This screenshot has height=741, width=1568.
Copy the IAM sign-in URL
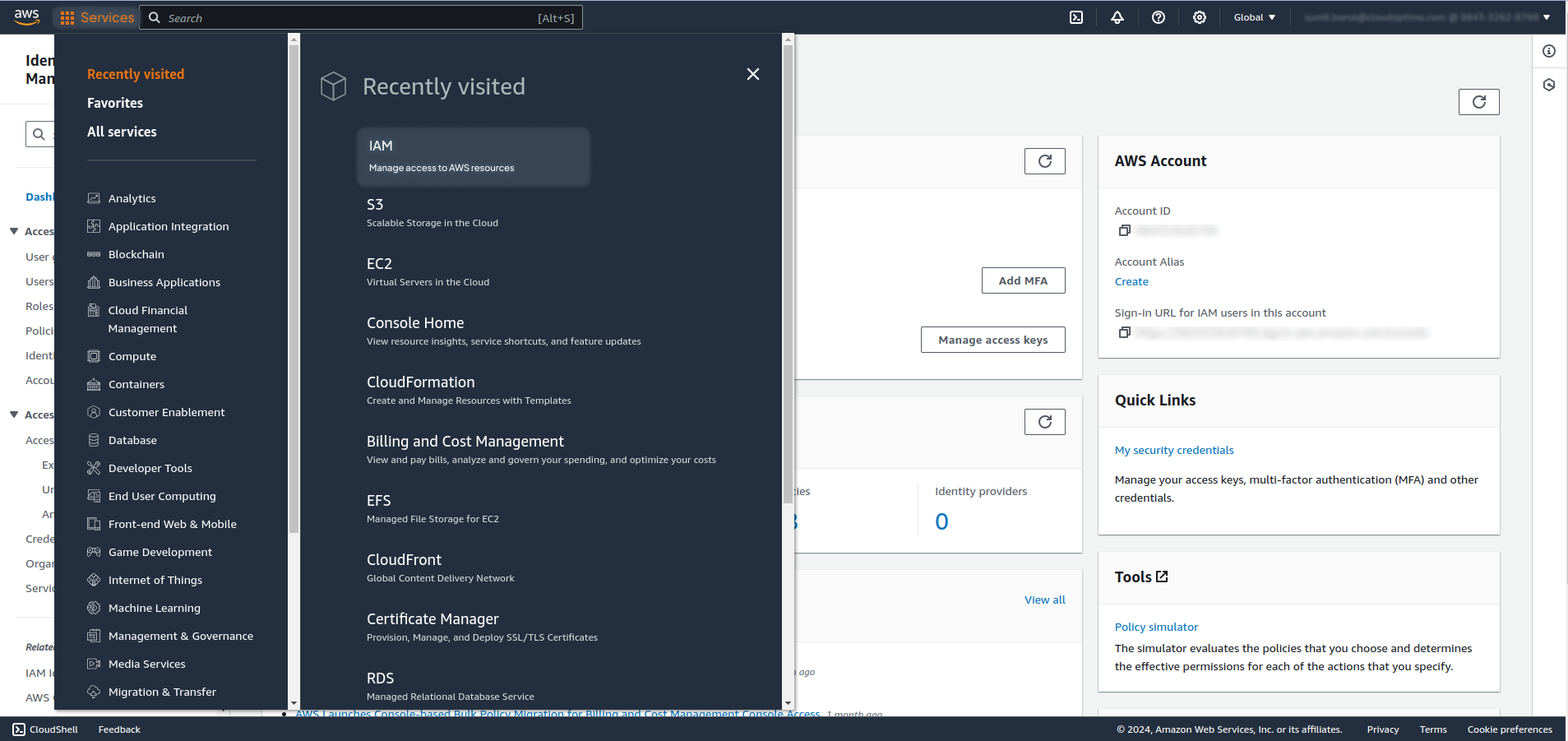tap(1124, 332)
